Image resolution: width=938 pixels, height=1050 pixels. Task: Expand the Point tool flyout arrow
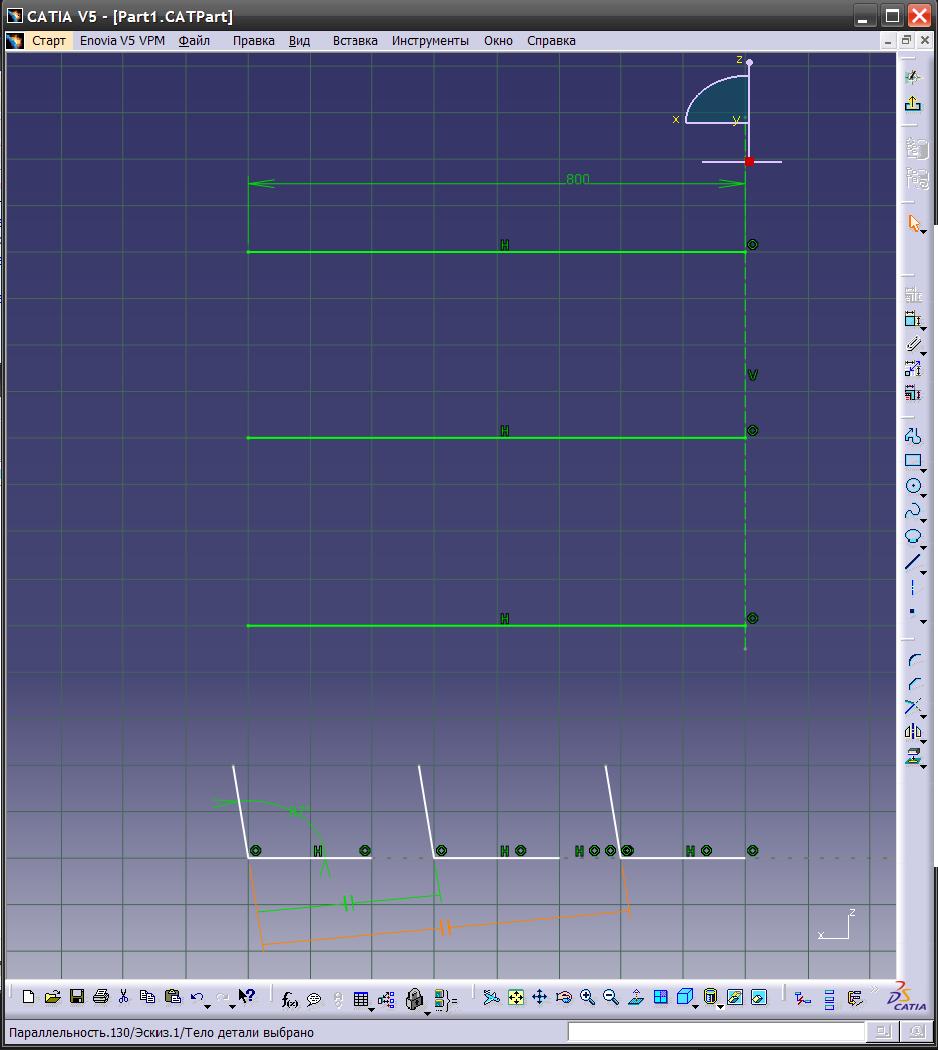(924, 622)
